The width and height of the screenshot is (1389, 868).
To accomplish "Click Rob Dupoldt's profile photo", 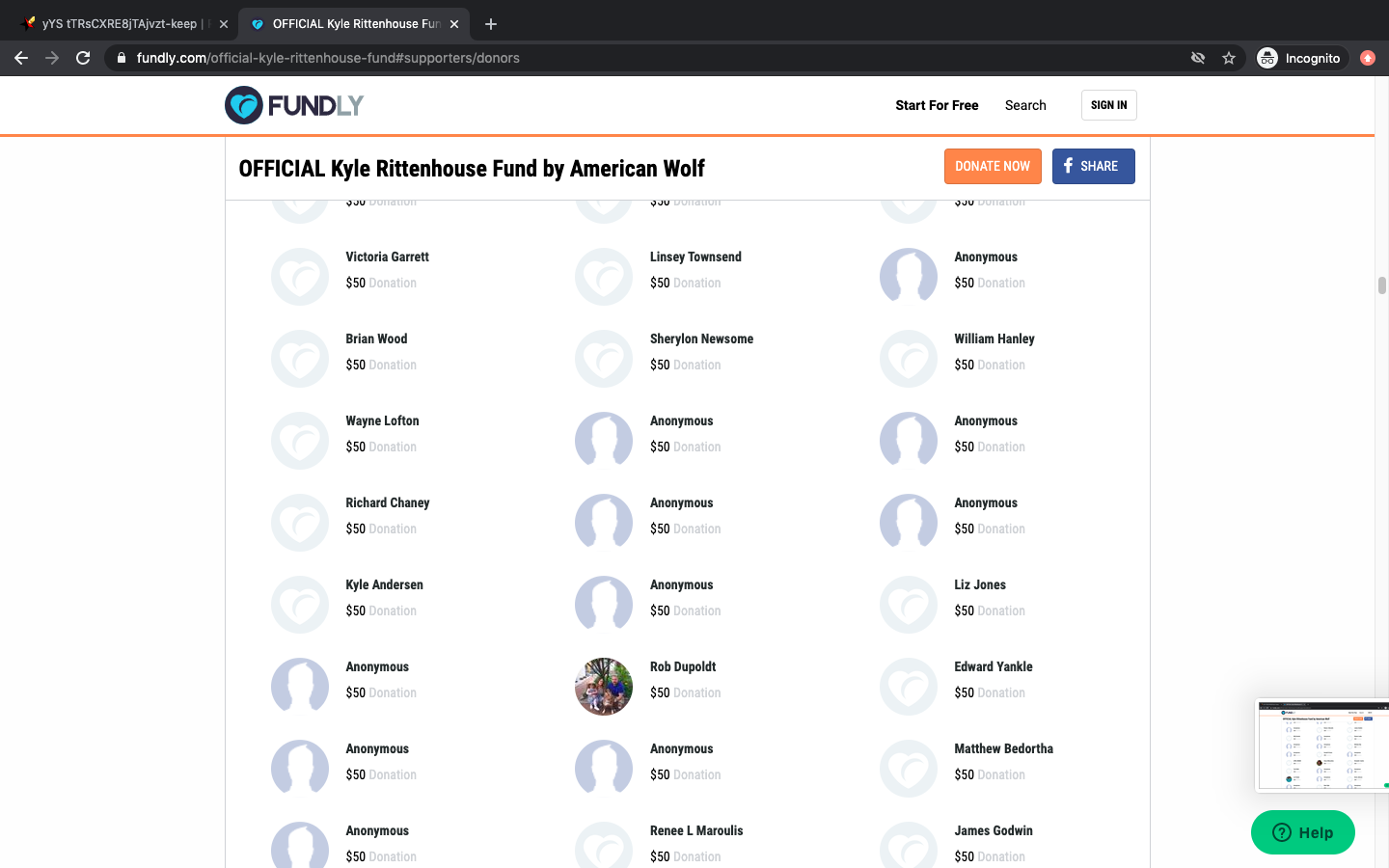I will click(x=604, y=687).
